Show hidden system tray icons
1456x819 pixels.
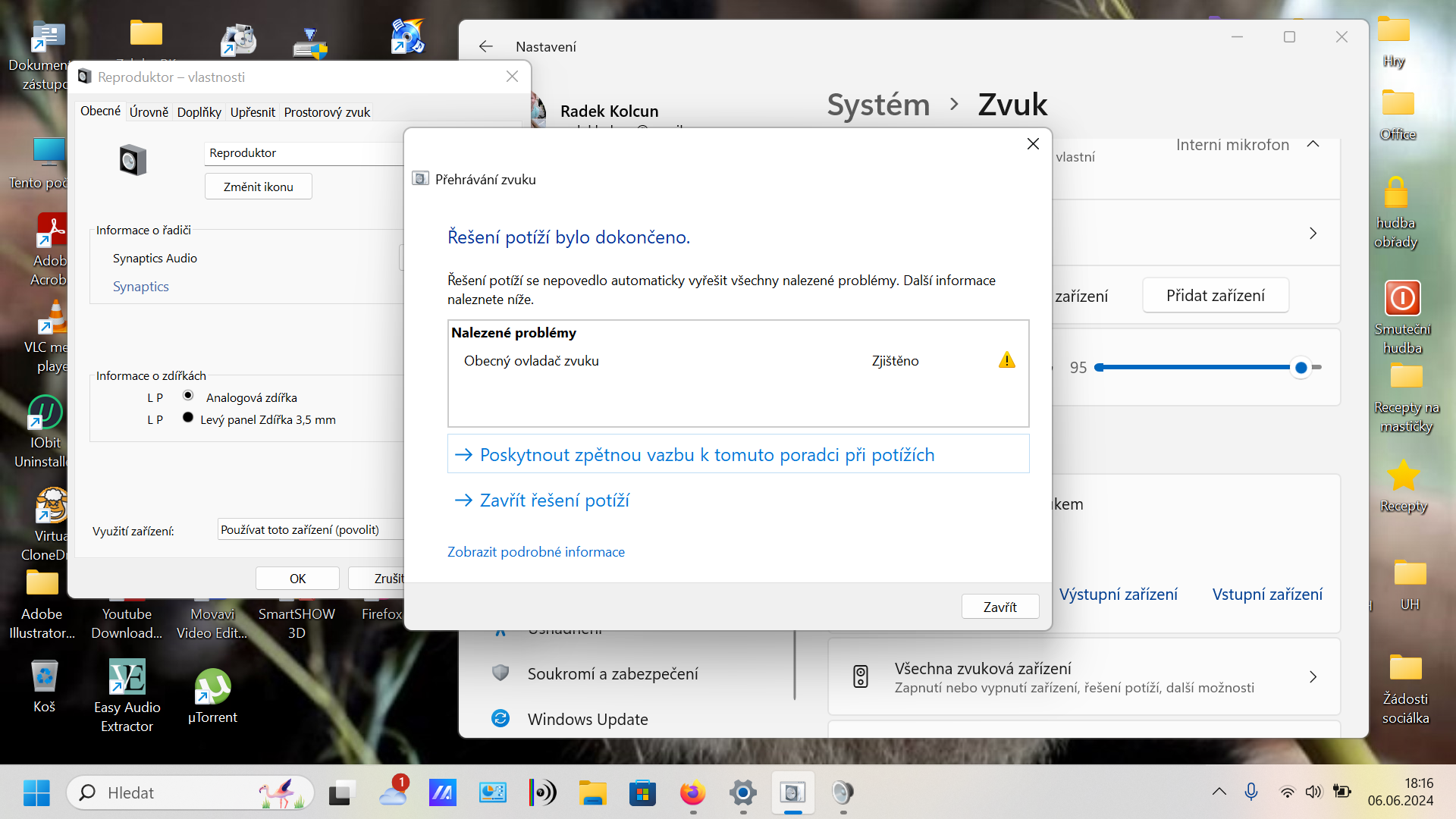pyautogui.click(x=1219, y=792)
